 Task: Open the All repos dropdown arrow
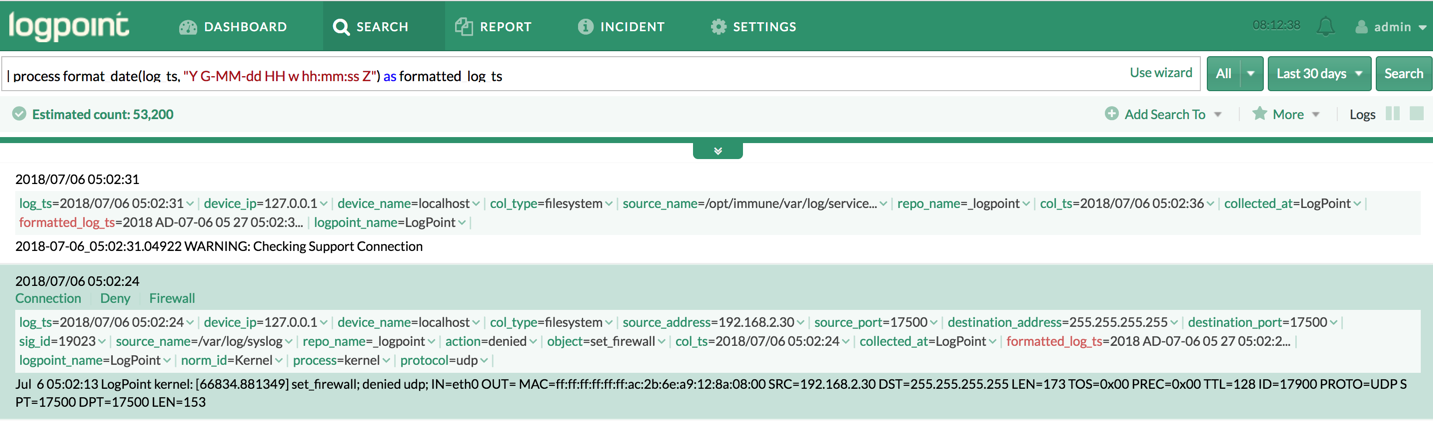pyautogui.click(x=1250, y=74)
